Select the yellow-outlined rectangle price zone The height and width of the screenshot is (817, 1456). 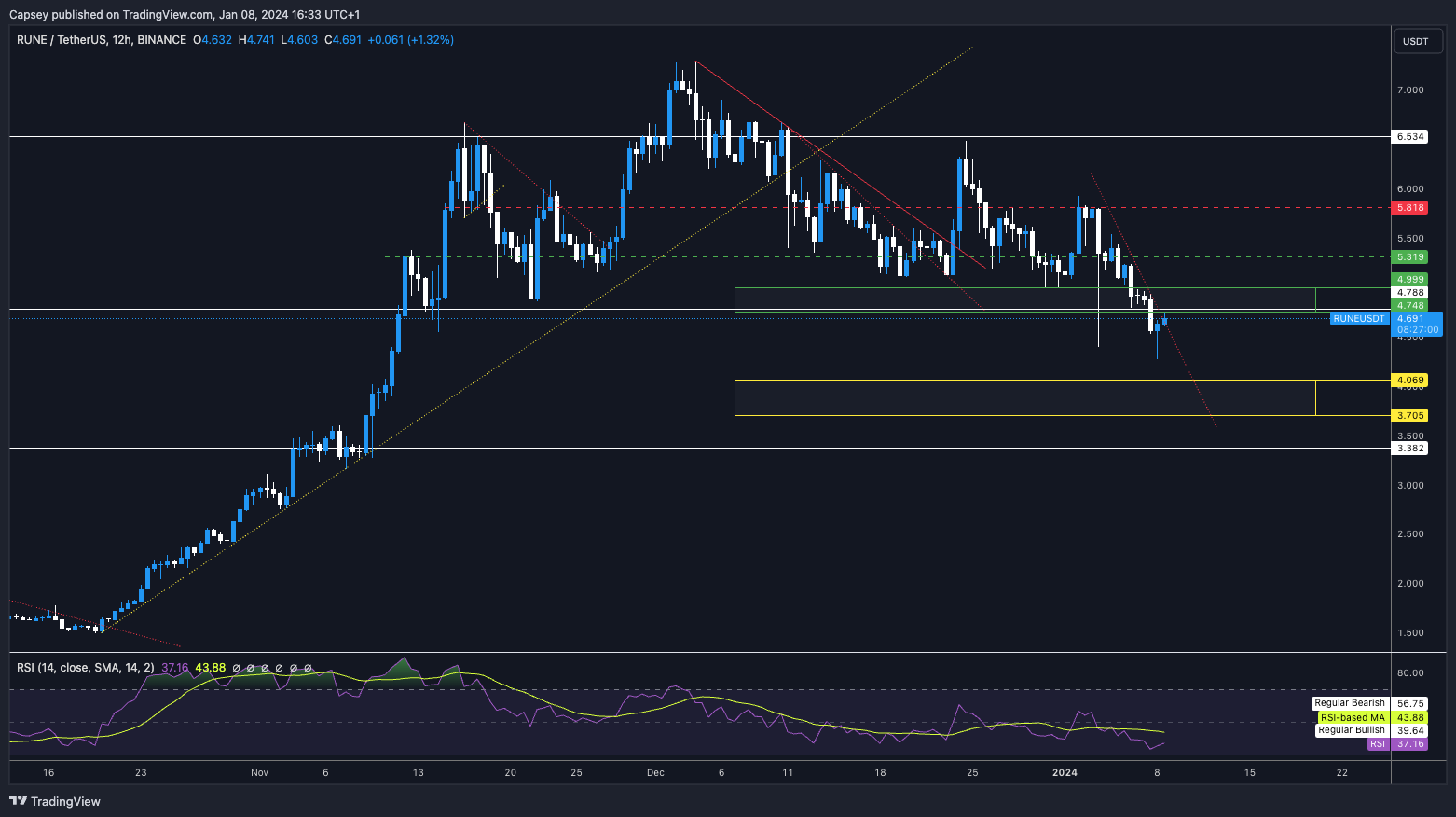point(1025,397)
